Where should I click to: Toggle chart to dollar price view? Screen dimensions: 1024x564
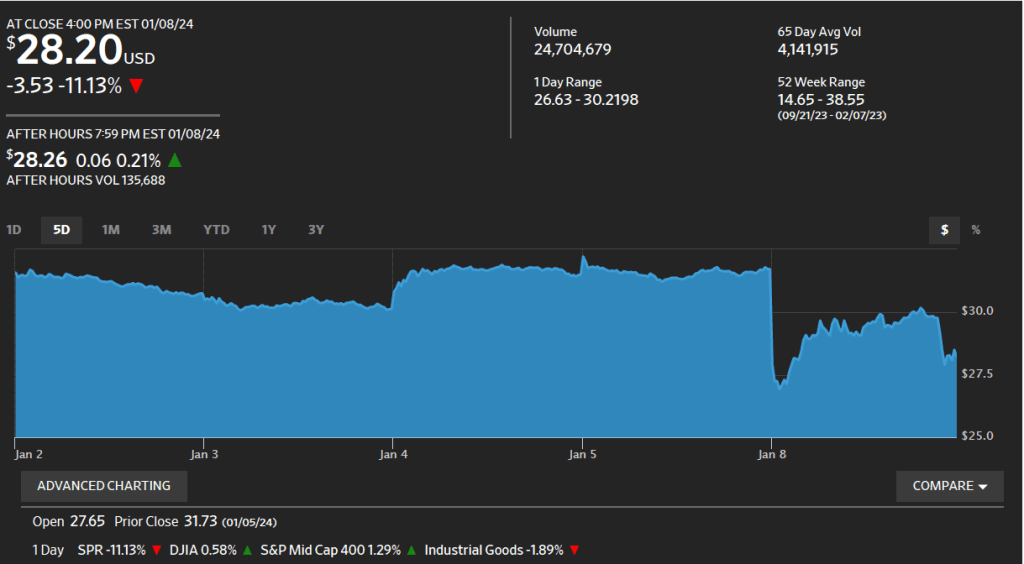944,230
